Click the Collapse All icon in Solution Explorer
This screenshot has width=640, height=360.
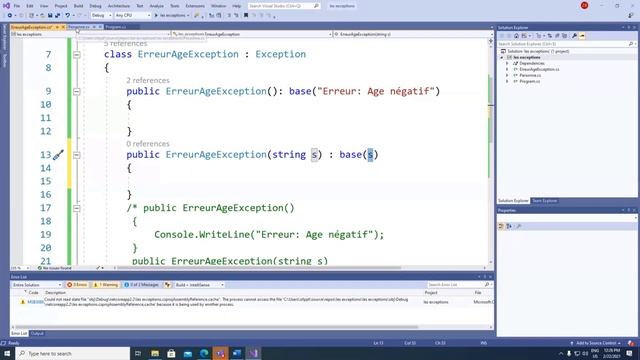coord(557,36)
